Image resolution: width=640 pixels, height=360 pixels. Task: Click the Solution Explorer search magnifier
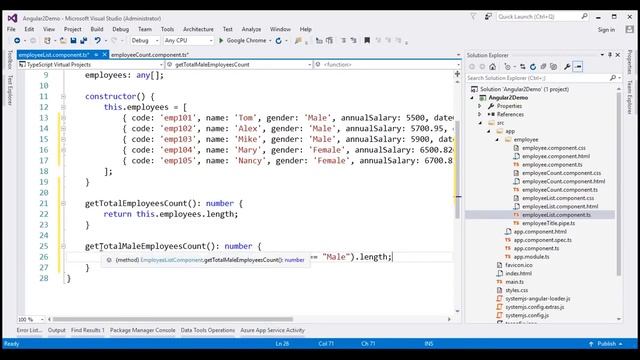(x=613, y=78)
